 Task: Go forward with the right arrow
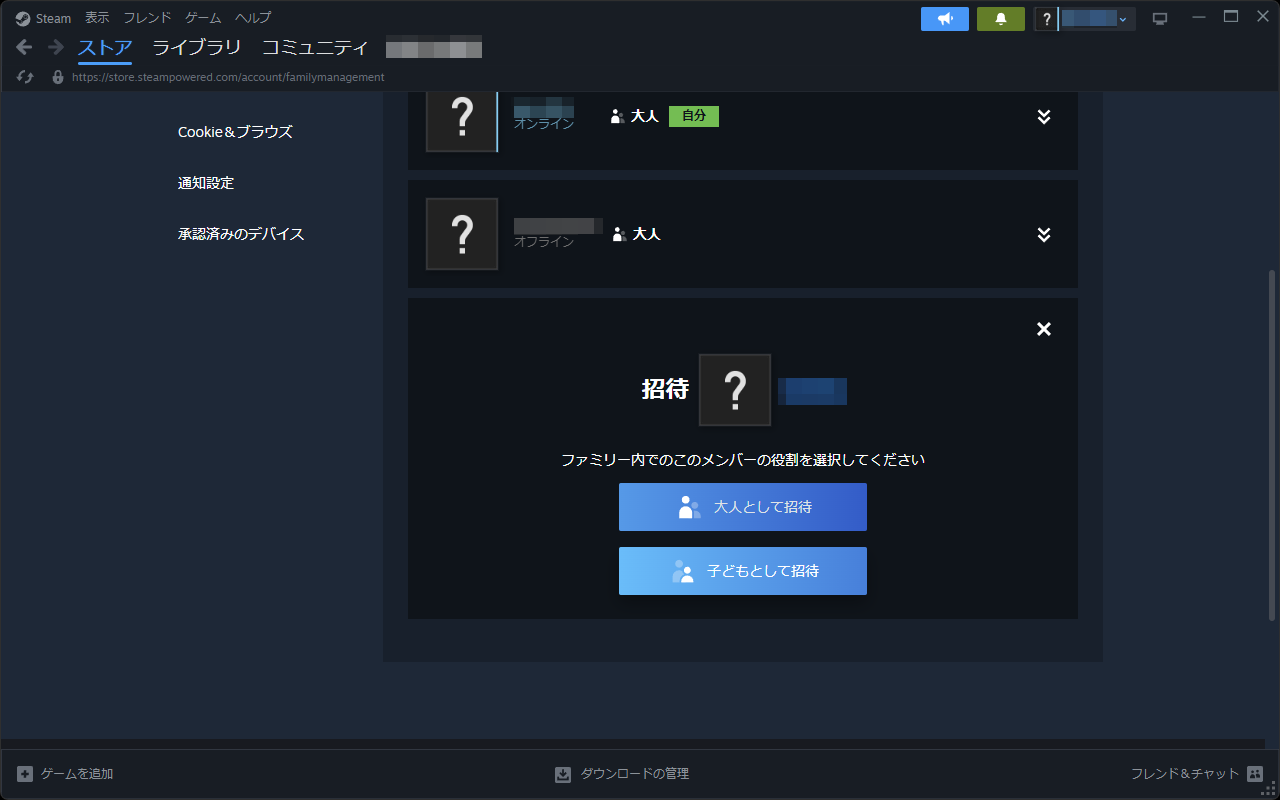(56, 47)
